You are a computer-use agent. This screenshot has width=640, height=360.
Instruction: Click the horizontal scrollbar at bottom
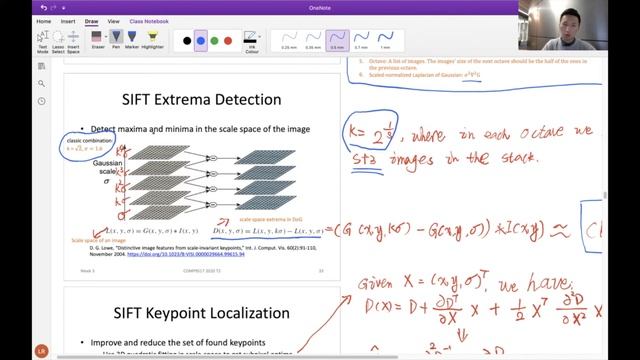pos(227,357)
